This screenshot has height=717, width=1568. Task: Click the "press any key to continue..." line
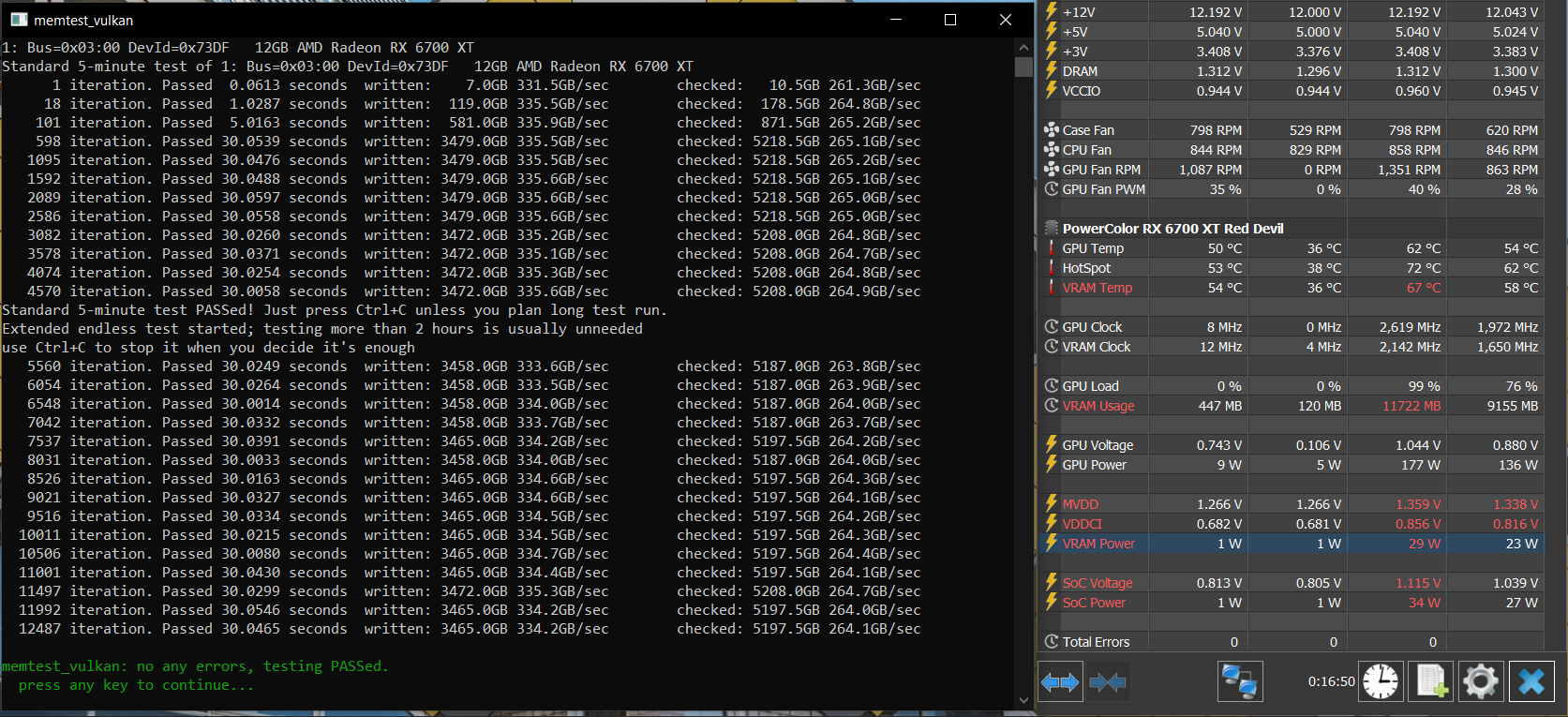(136, 685)
